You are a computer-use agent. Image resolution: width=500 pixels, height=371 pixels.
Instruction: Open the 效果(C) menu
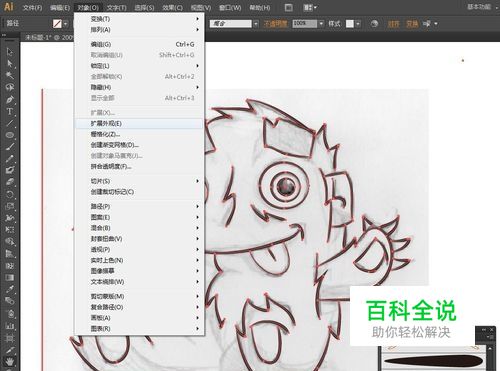coord(172,7)
